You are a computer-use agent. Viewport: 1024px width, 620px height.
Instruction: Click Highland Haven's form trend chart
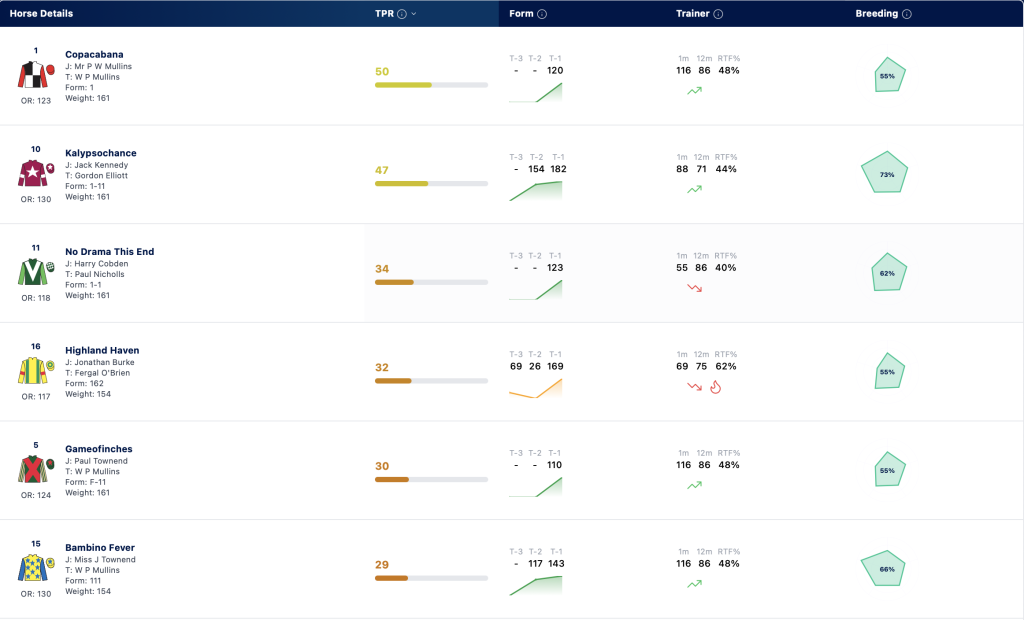click(536, 388)
